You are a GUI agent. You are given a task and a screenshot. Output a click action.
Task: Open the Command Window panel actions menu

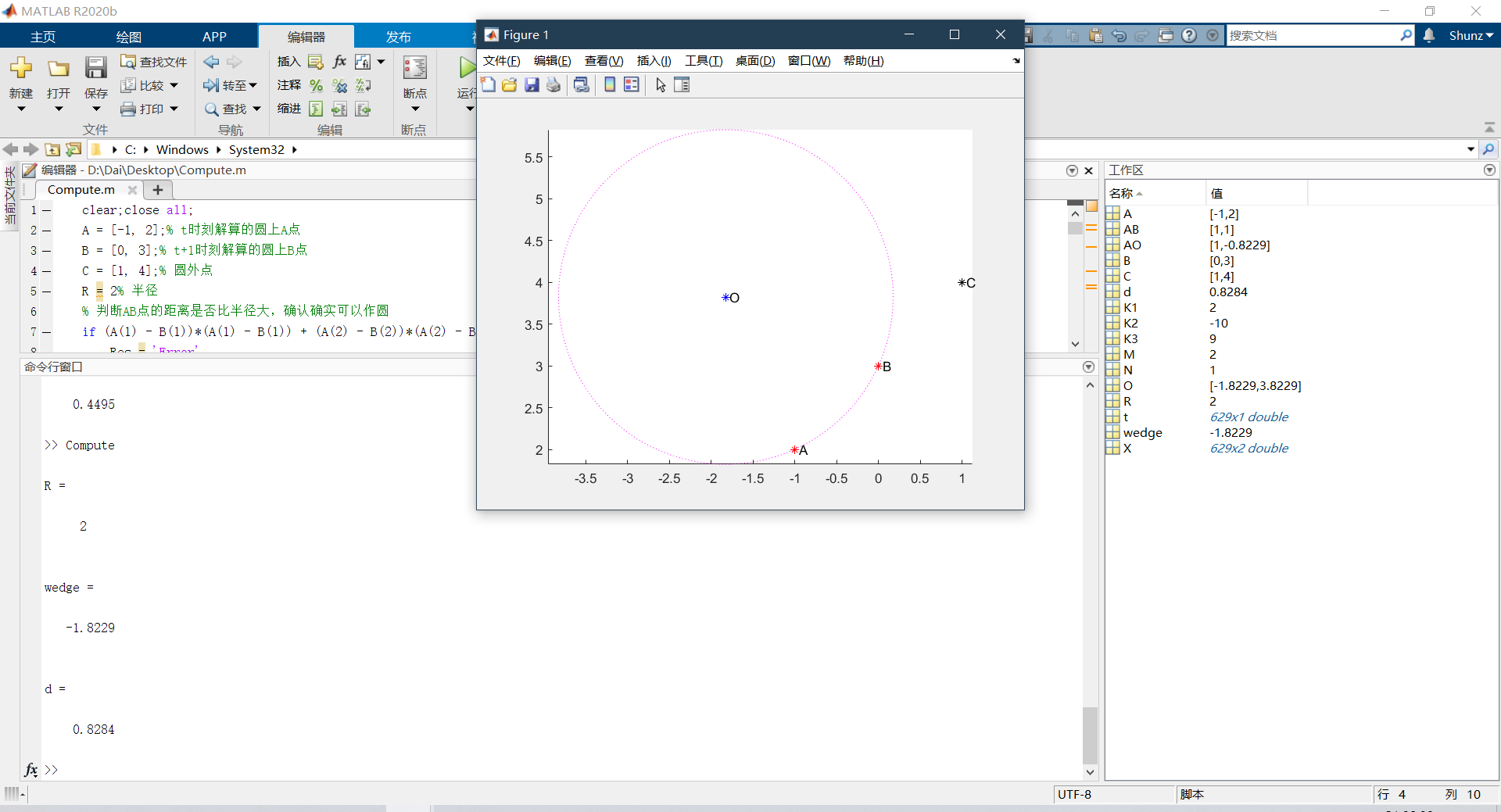1088,367
